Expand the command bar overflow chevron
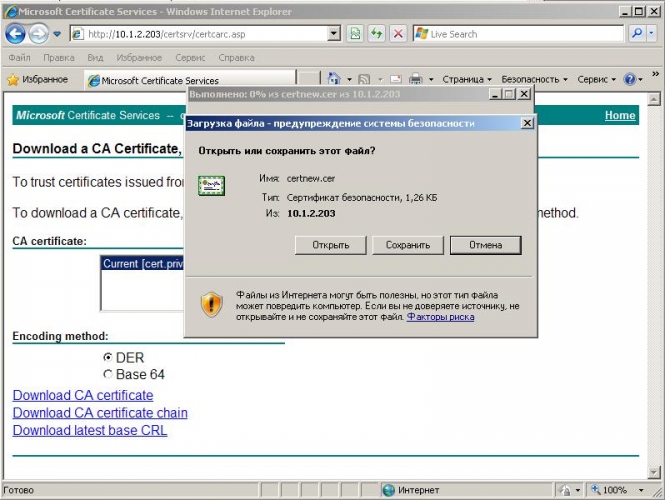665x500 pixels. click(655, 74)
